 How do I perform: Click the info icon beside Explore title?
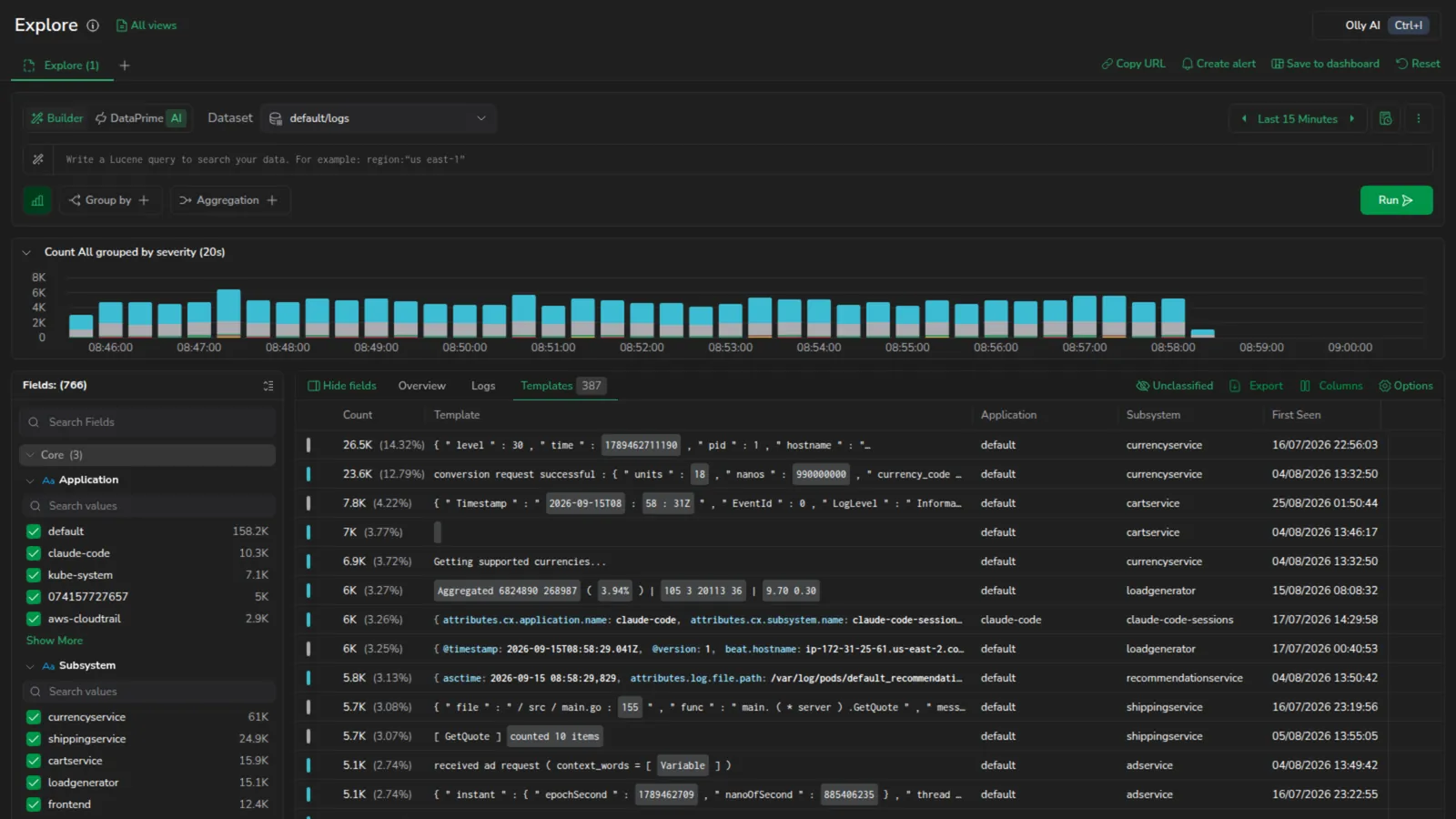(x=93, y=25)
